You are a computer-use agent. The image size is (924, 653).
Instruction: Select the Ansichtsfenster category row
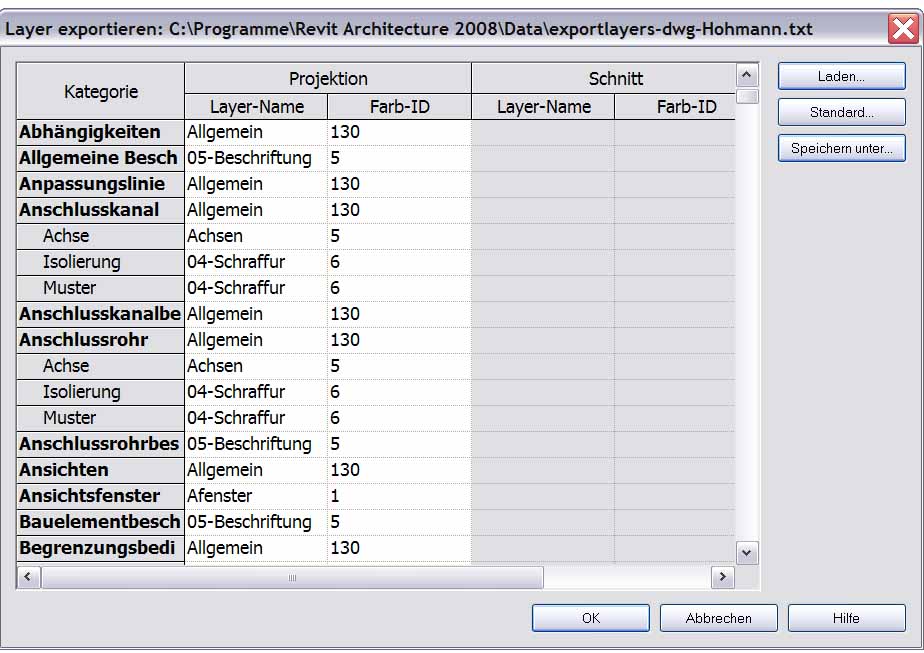(101, 496)
